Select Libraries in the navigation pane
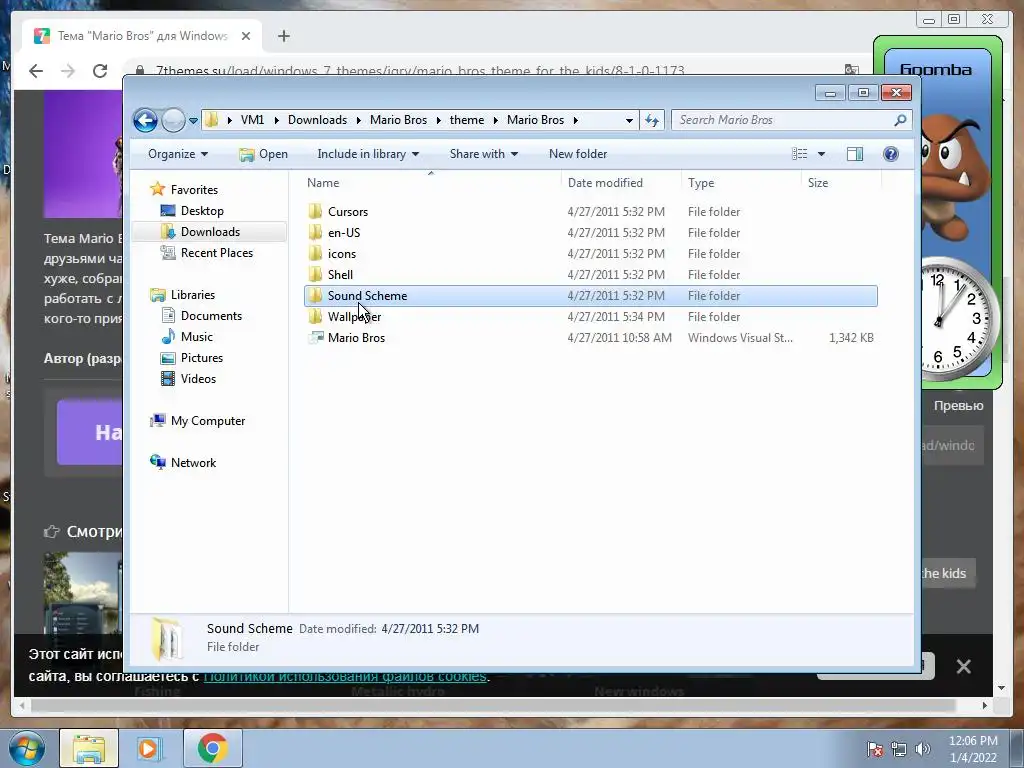Screen dimensions: 1024x768 [193, 295]
